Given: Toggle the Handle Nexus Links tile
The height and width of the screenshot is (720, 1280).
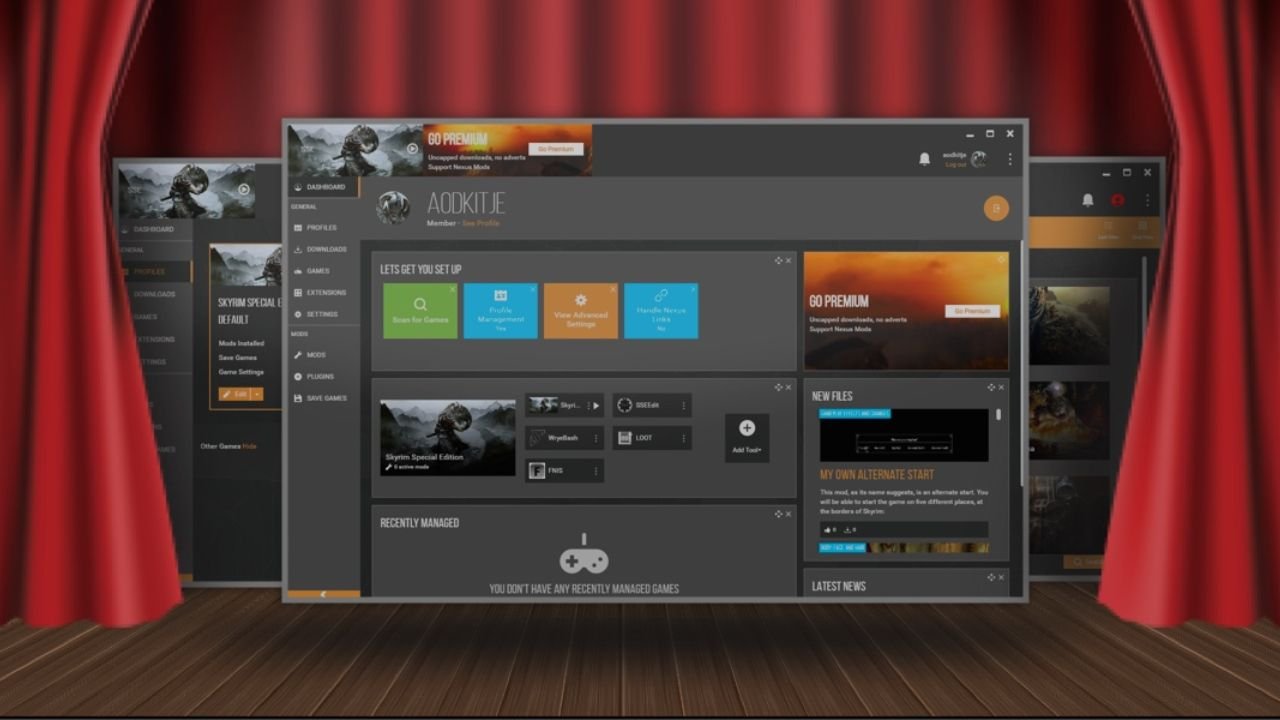Looking at the screenshot, I should point(661,311).
